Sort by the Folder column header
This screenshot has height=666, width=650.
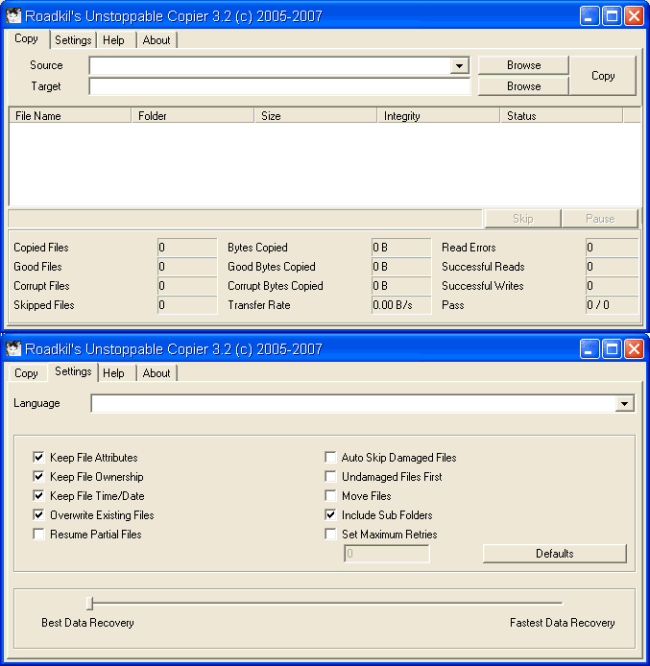(192, 116)
